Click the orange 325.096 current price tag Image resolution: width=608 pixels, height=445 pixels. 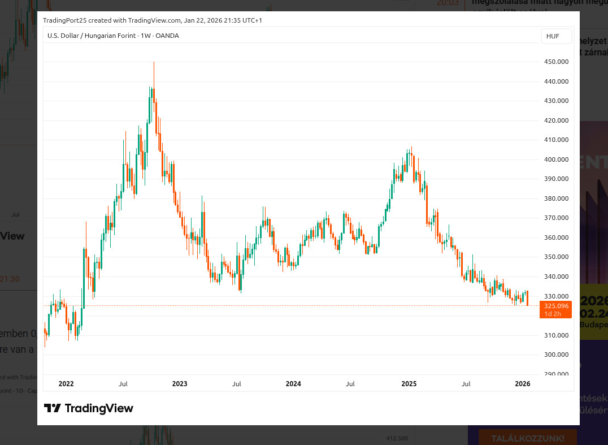click(x=554, y=308)
